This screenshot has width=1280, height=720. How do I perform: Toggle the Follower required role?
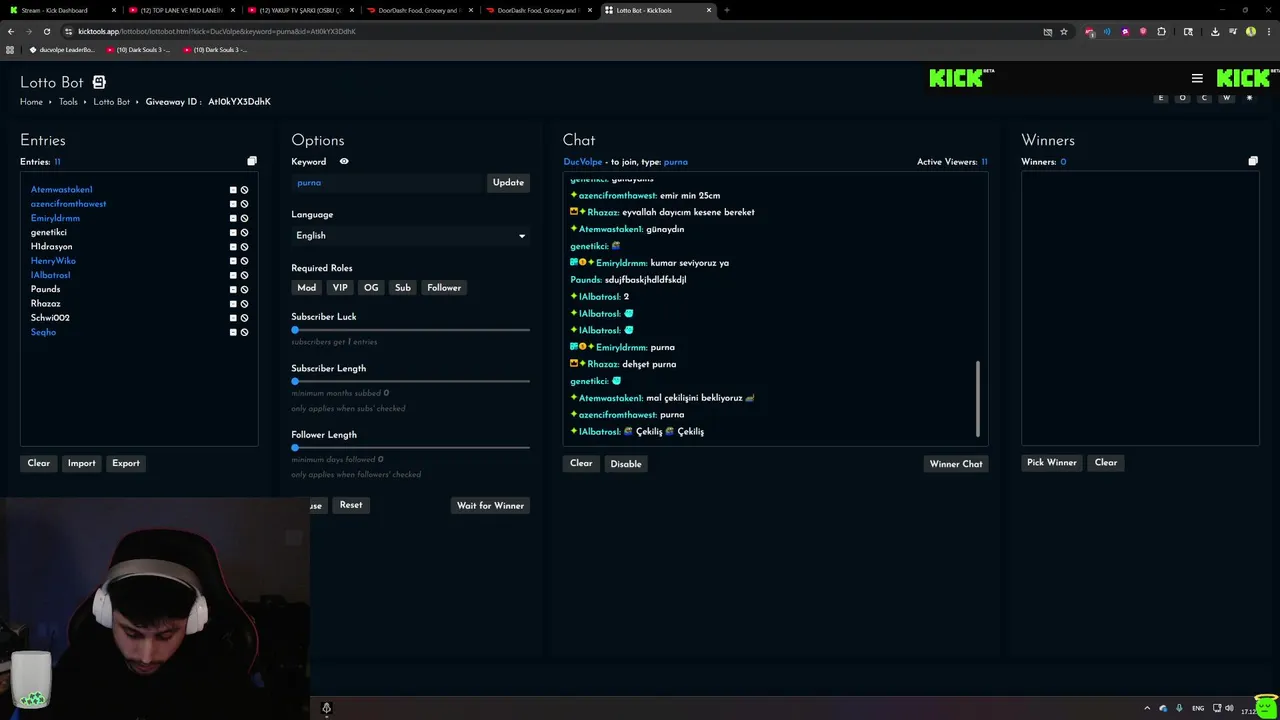[444, 288]
